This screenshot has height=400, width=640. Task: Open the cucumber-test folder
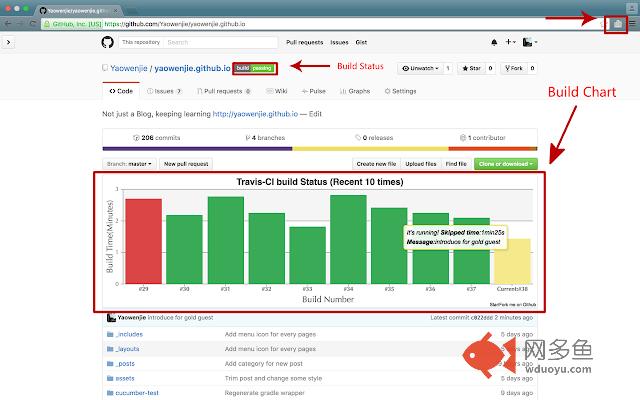(137, 393)
